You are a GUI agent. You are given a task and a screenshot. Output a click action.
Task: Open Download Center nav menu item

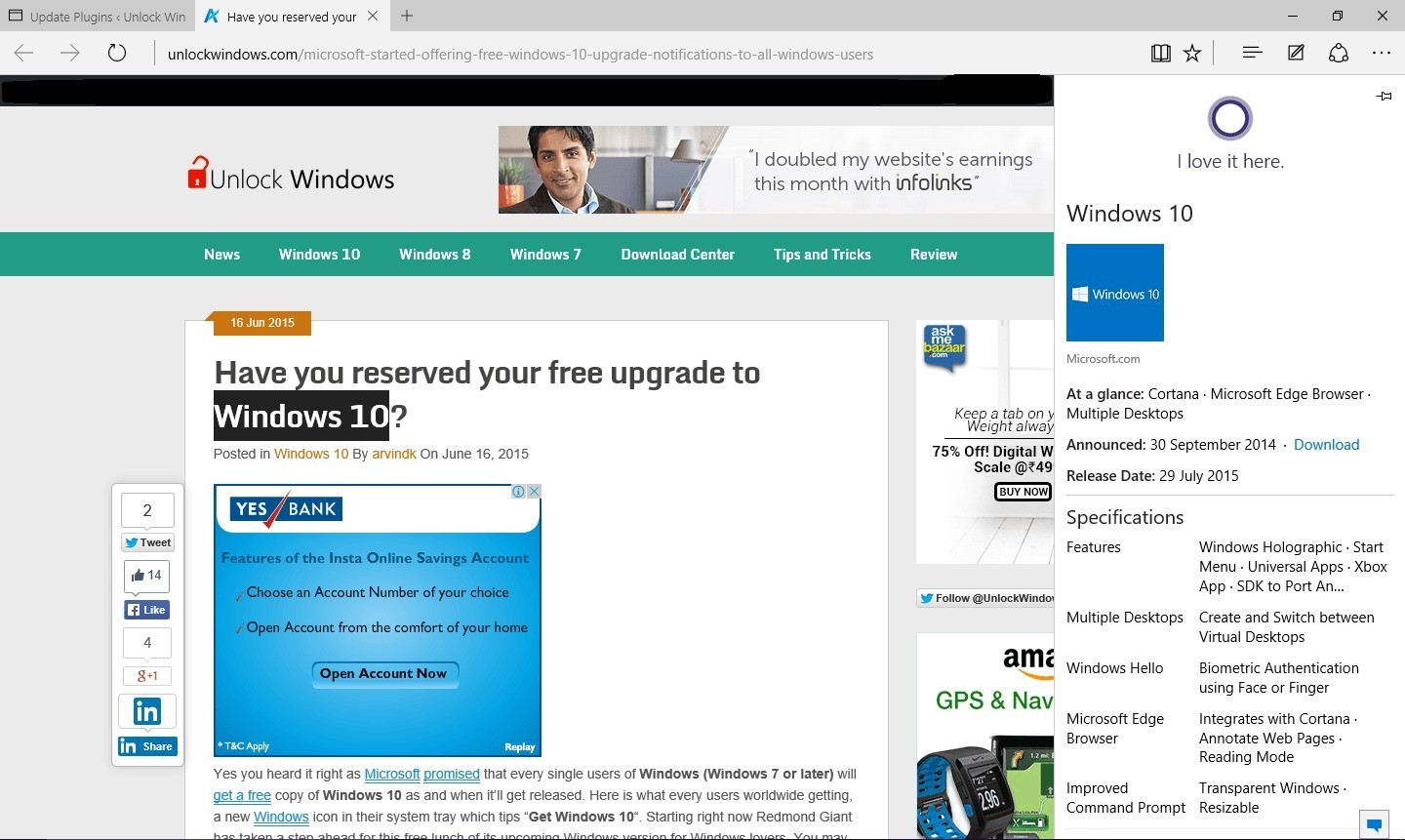[677, 255]
